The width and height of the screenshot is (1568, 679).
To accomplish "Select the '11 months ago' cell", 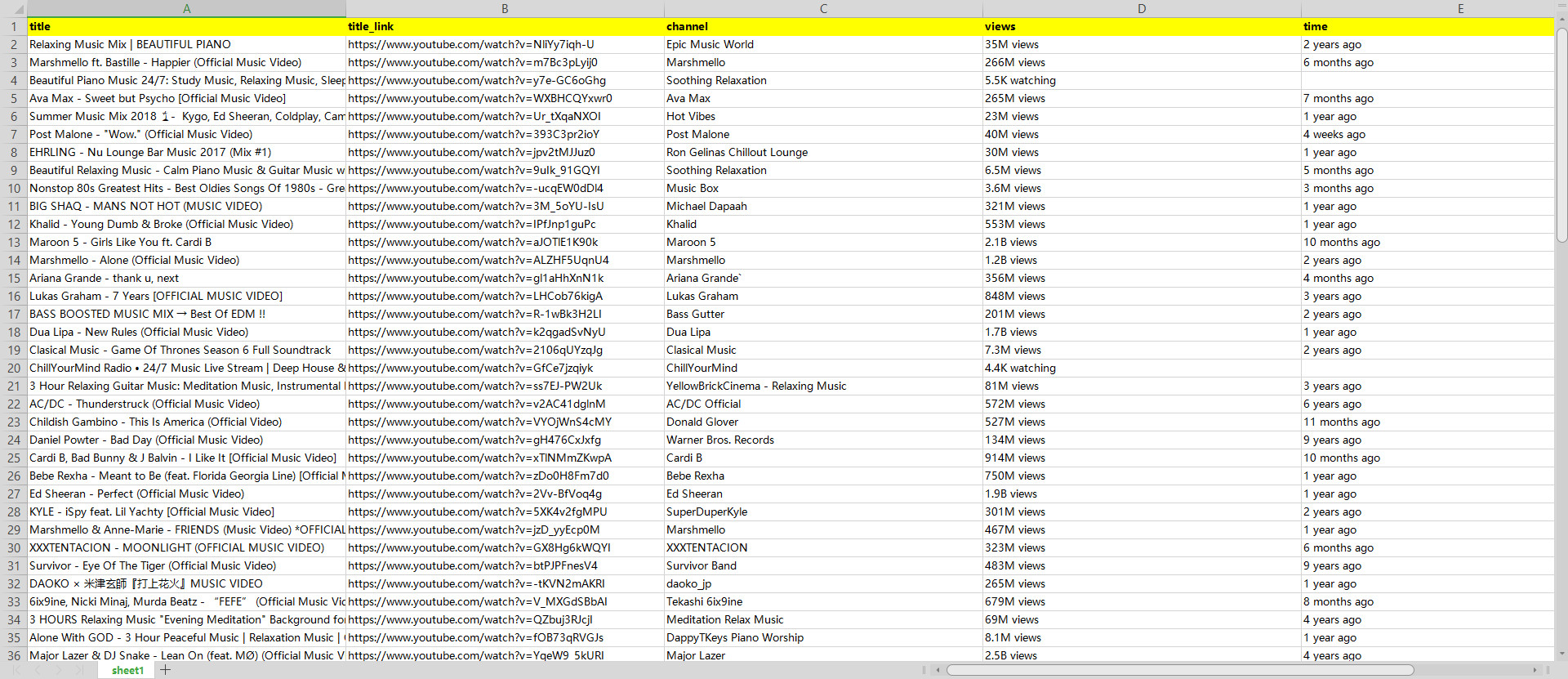I will (1428, 422).
